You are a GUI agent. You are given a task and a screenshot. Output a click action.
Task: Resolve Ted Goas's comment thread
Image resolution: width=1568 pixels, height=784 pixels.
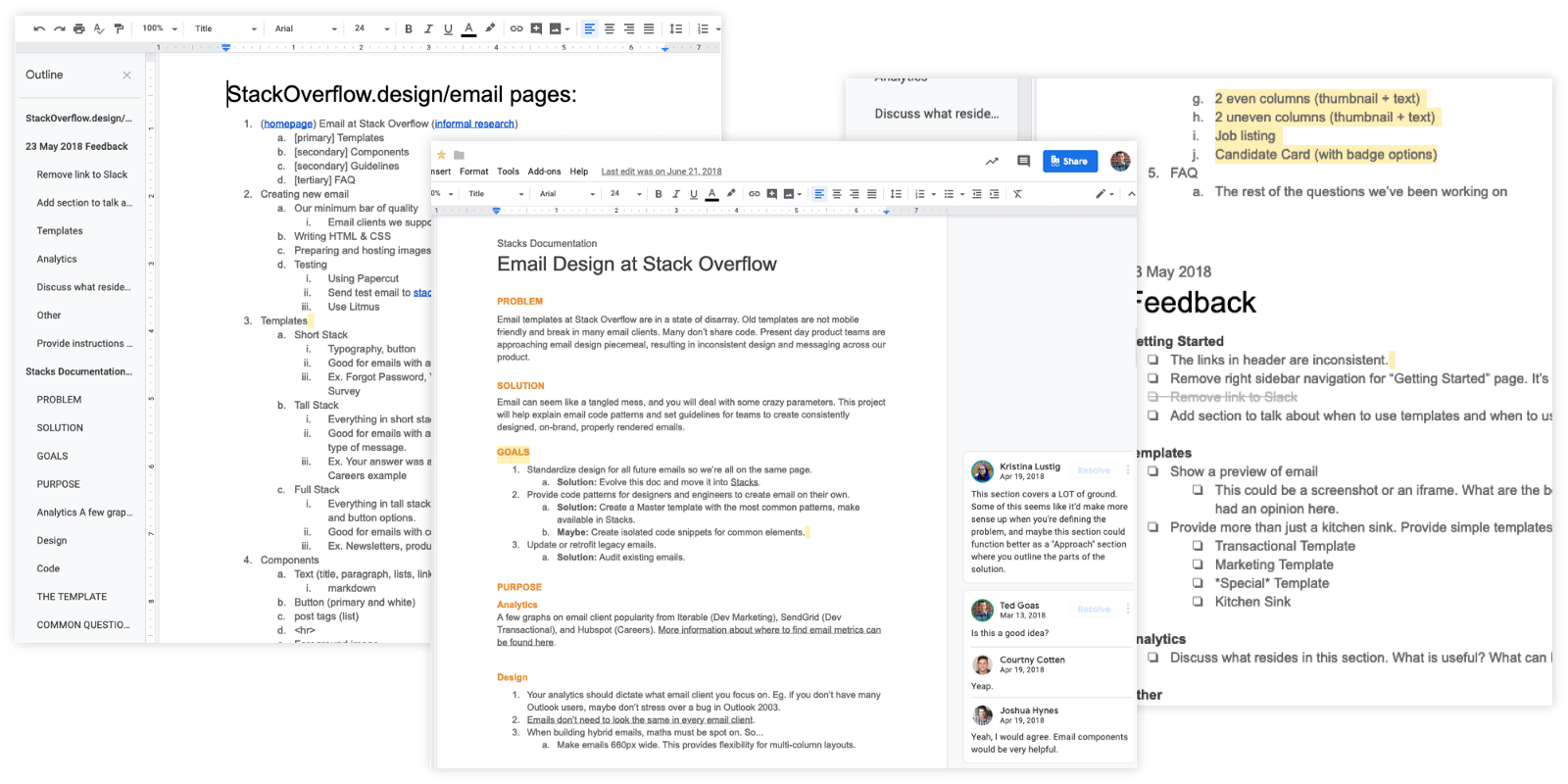pos(1094,609)
